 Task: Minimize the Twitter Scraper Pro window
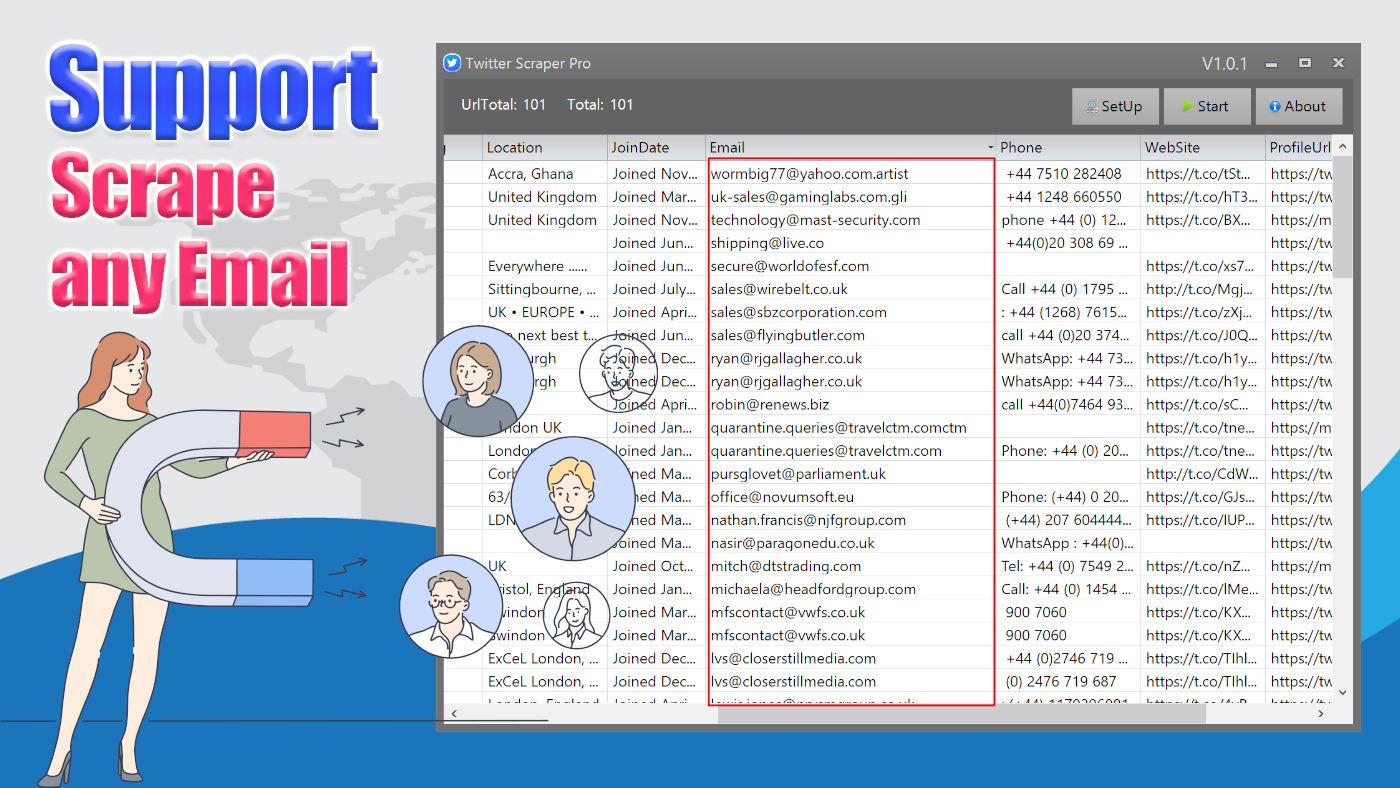pos(1272,64)
